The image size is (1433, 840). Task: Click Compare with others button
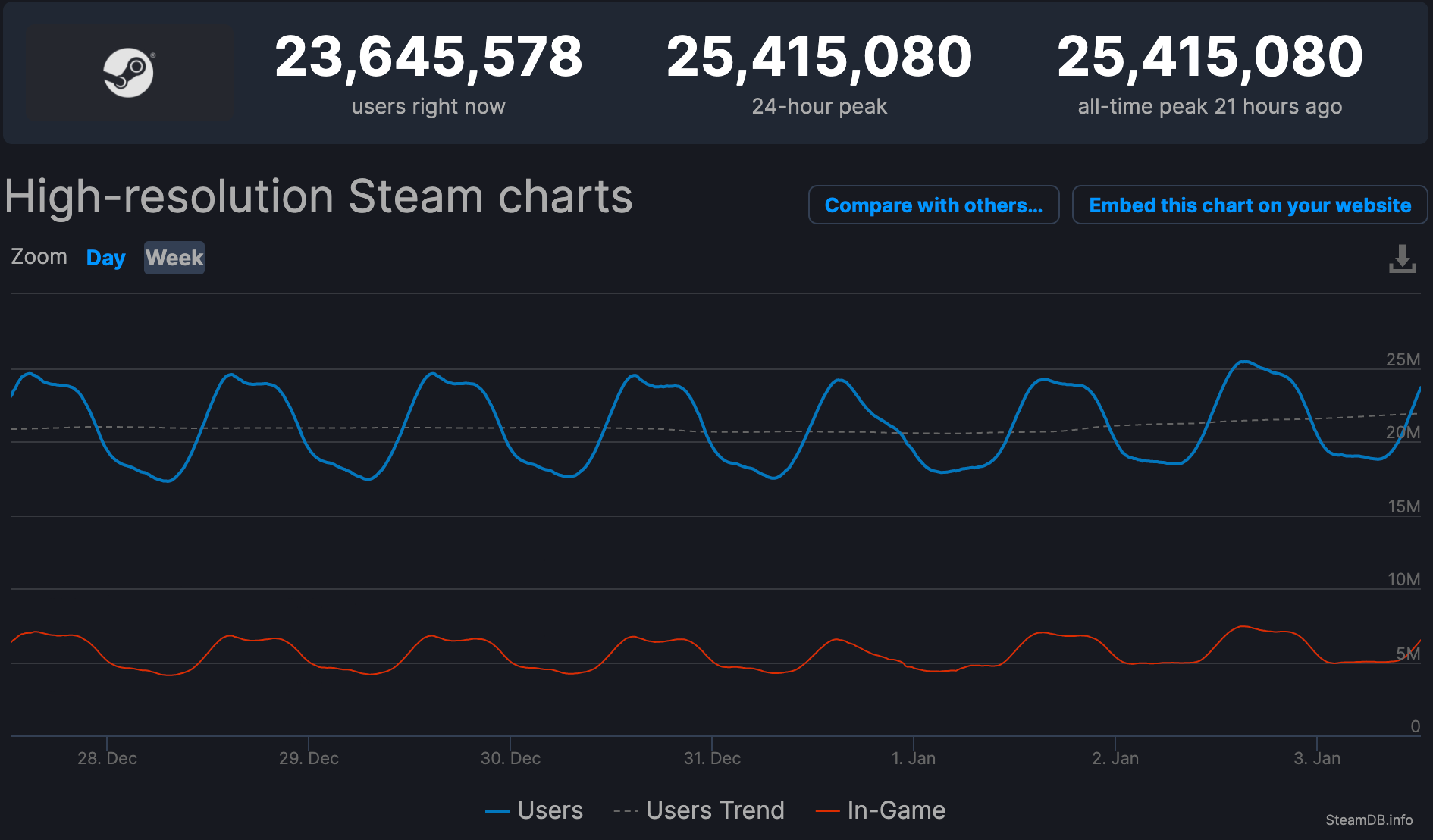pos(933,205)
